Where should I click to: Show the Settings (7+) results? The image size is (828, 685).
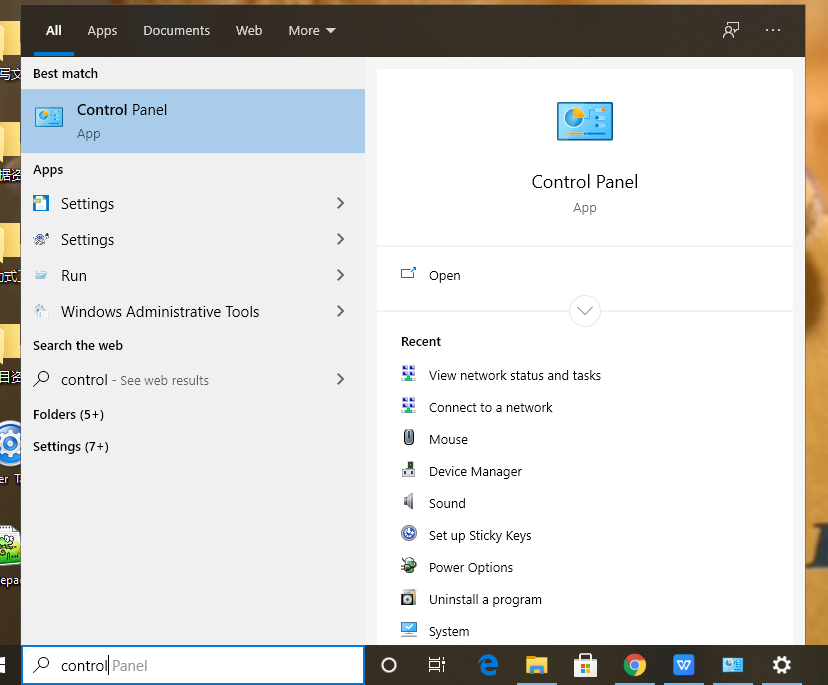[x=71, y=447]
